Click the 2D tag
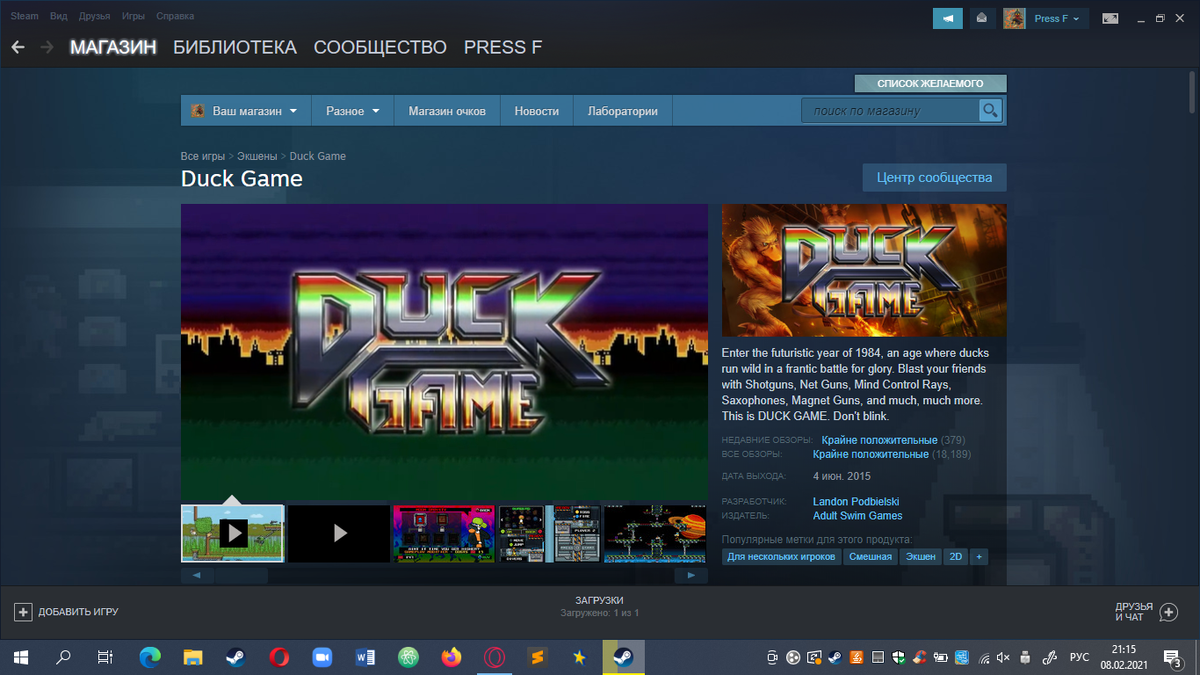 pyautogui.click(x=956, y=556)
